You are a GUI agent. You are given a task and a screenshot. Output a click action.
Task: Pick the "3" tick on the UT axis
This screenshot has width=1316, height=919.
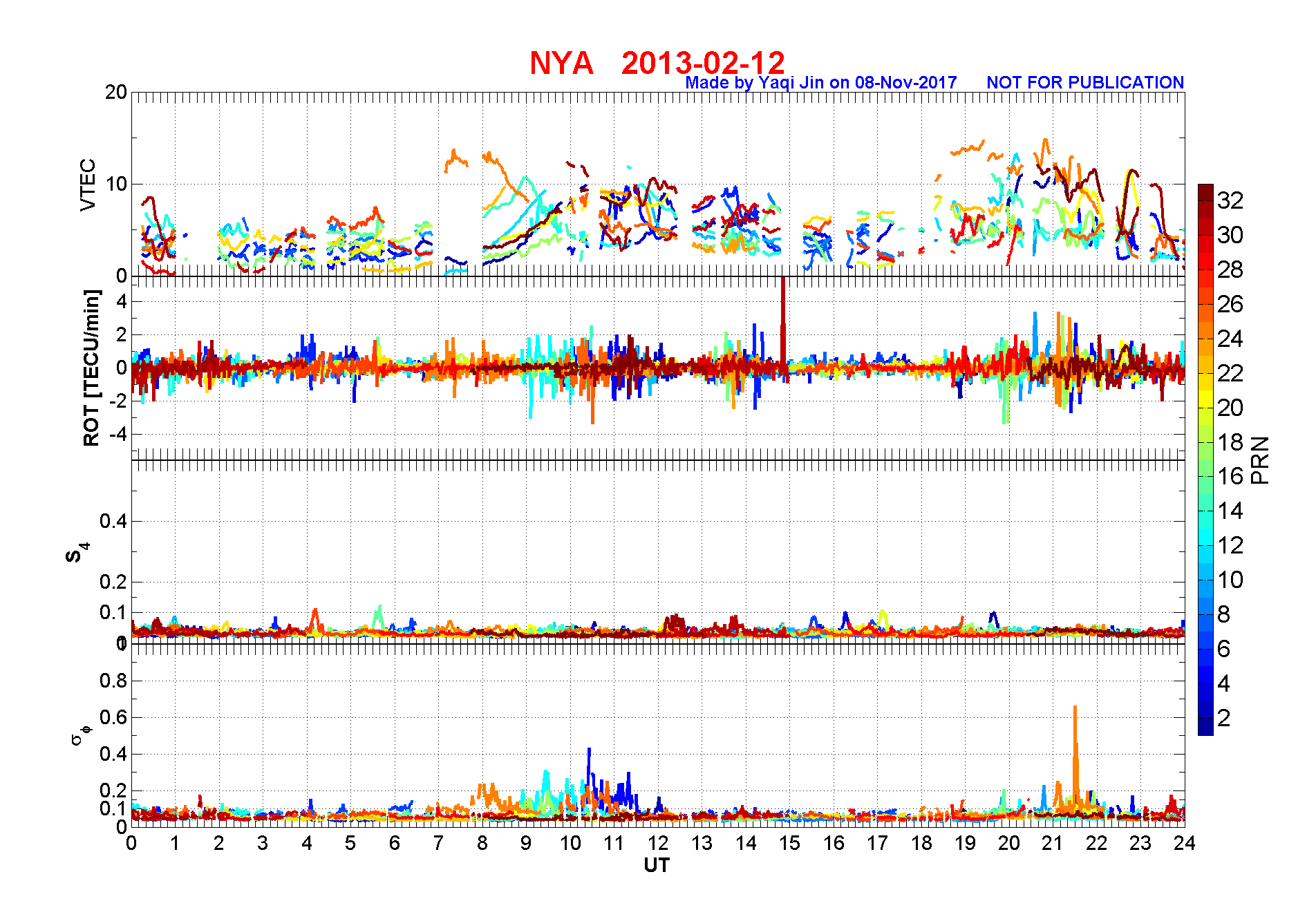click(263, 843)
